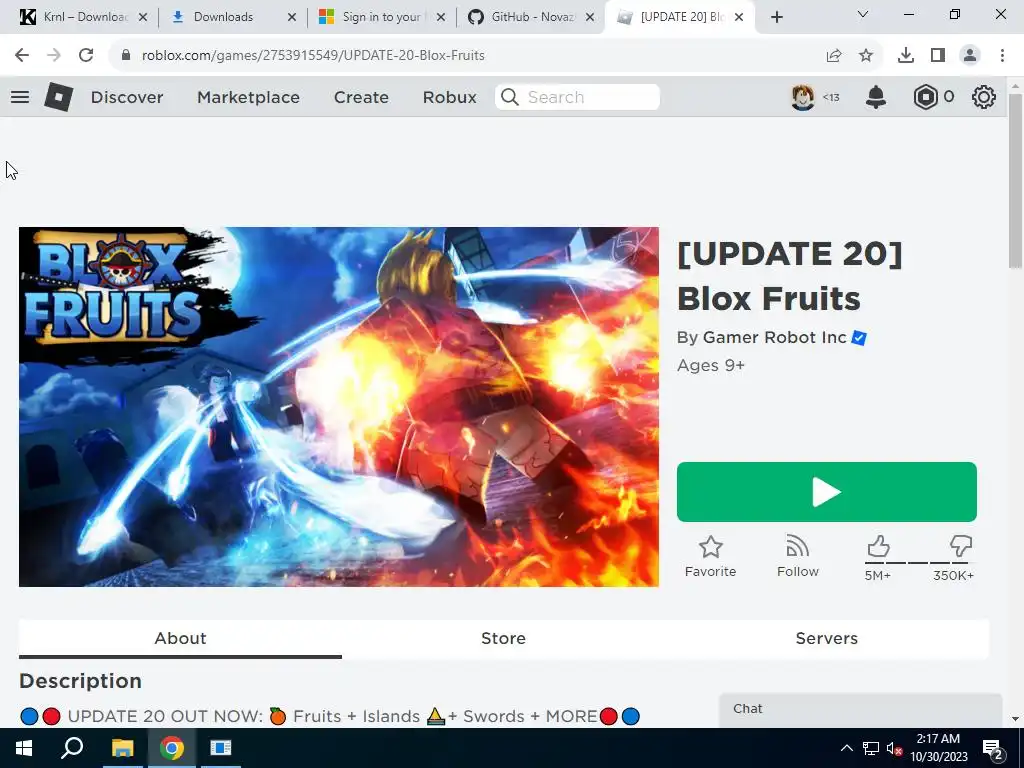This screenshot has height=768, width=1024.
Task: Open Roblox settings gear
Action: point(984,97)
